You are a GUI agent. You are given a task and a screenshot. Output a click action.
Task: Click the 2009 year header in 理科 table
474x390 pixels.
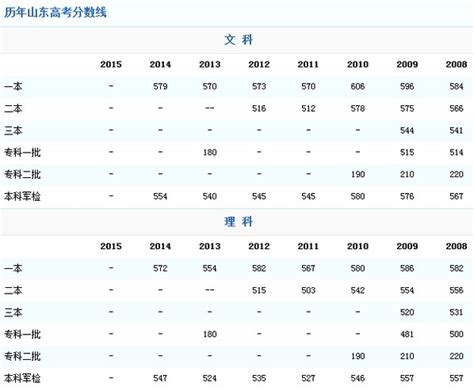click(x=407, y=246)
